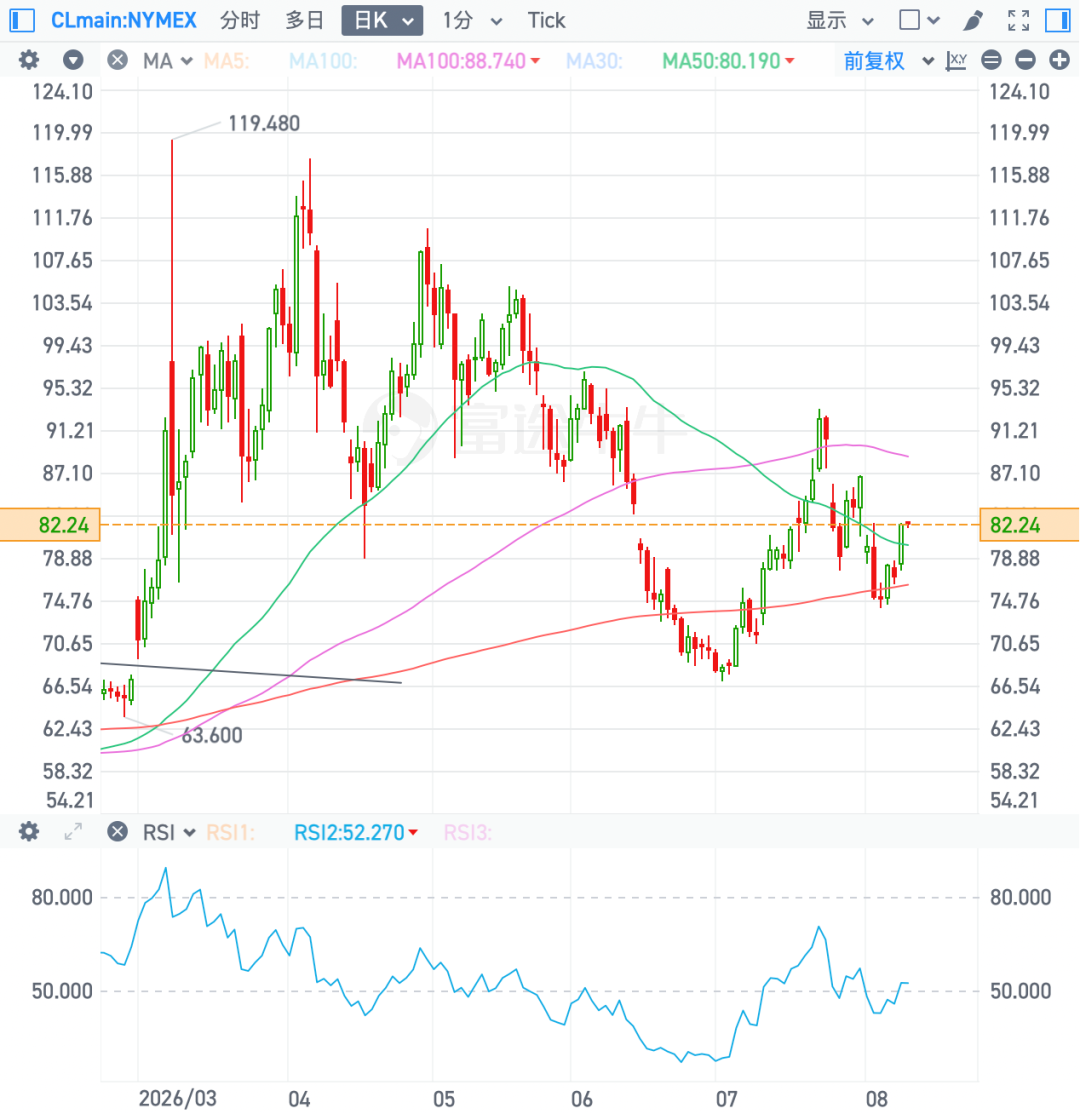
Task: Click the 05 month axis label
Action: click(x=443, y=1099)
